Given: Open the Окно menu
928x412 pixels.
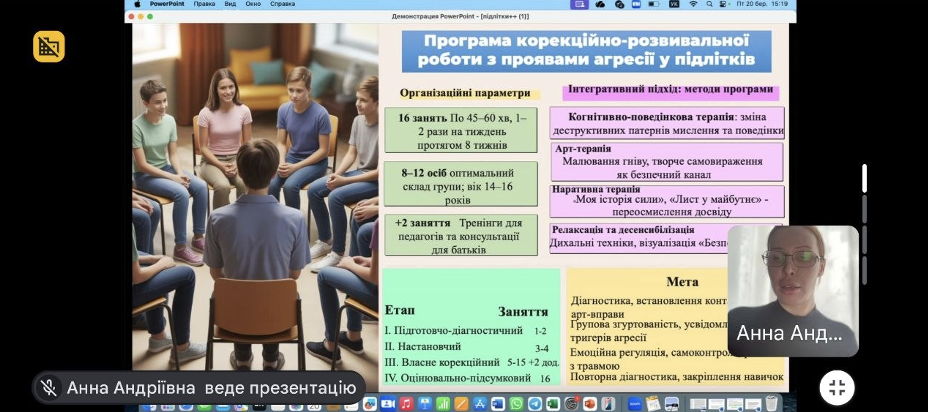Looking at the screenshot, I should click(x=253, y=4).
